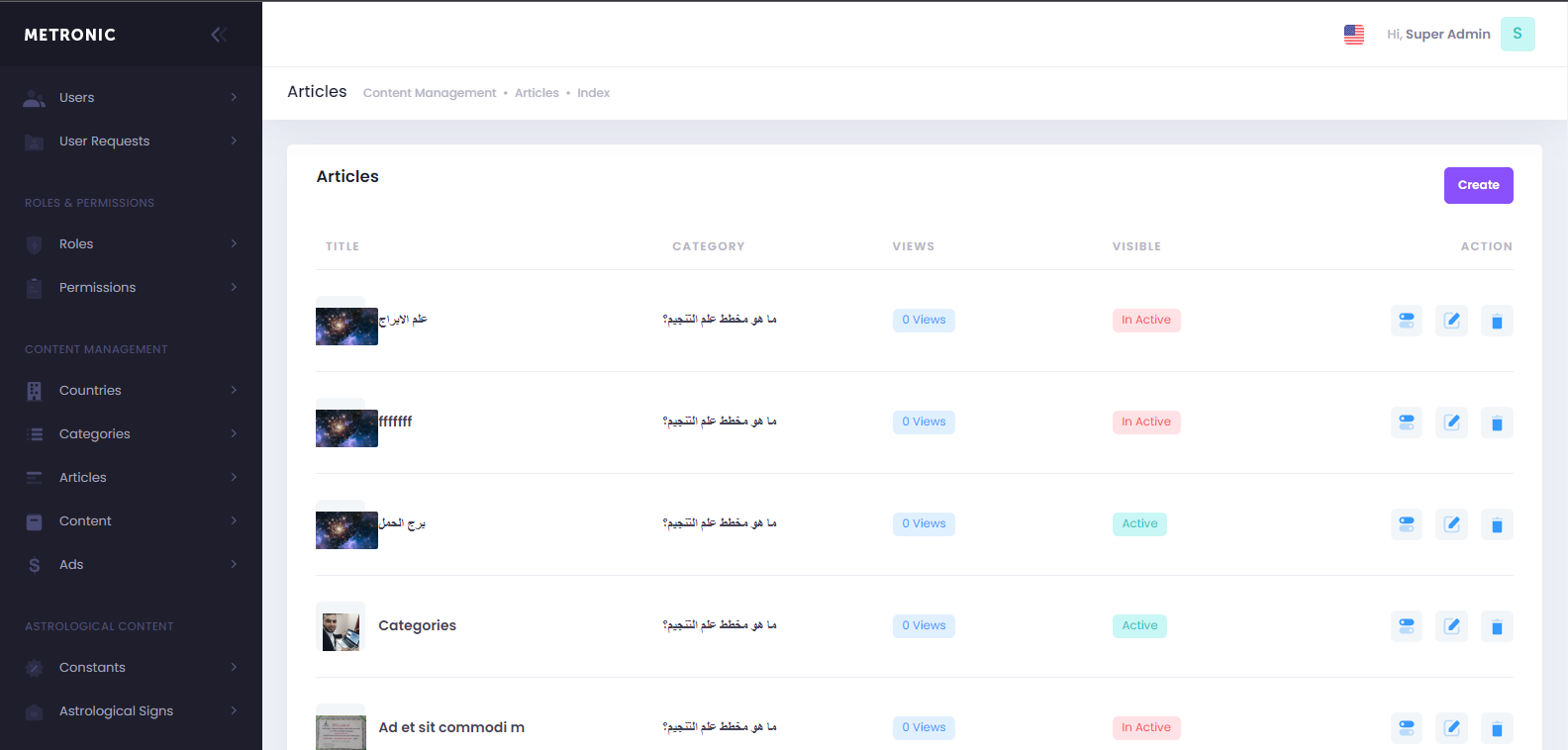Image resolution: width=1568 pixels, height=750 pixels.
Task: Edit the 'fffffff' article with pencil icon
Action: (1451, 422)
